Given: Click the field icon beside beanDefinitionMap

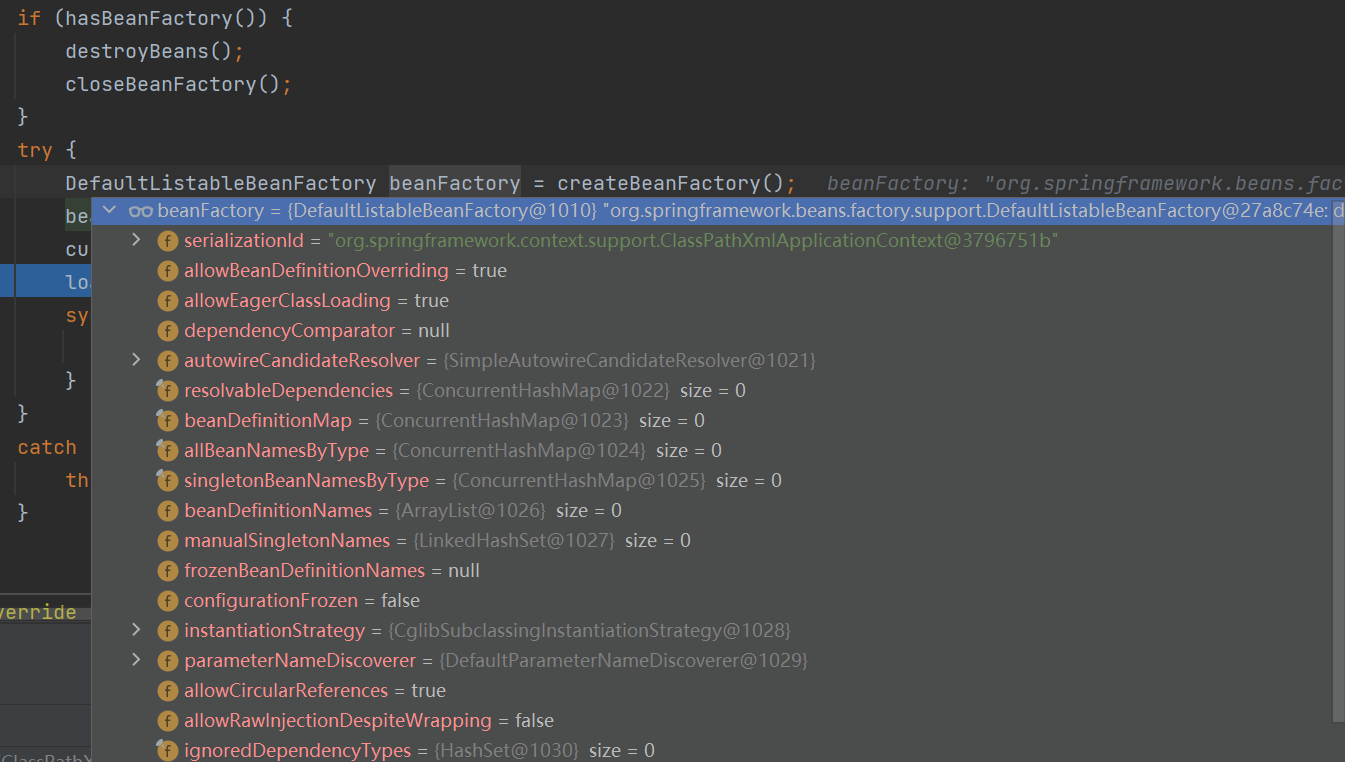Looking at the screenshot, I should tap(167, 421).
